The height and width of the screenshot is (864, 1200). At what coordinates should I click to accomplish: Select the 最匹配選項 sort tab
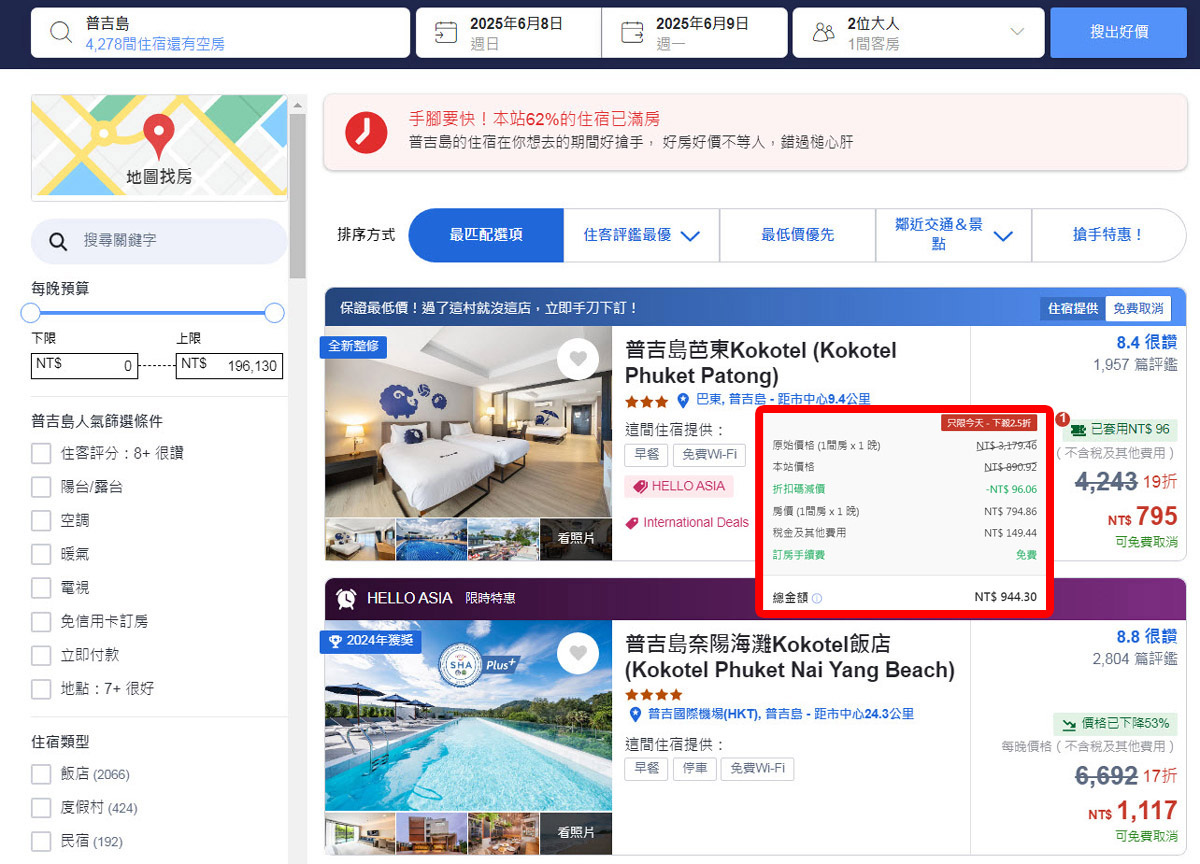[x=486, y=235]
